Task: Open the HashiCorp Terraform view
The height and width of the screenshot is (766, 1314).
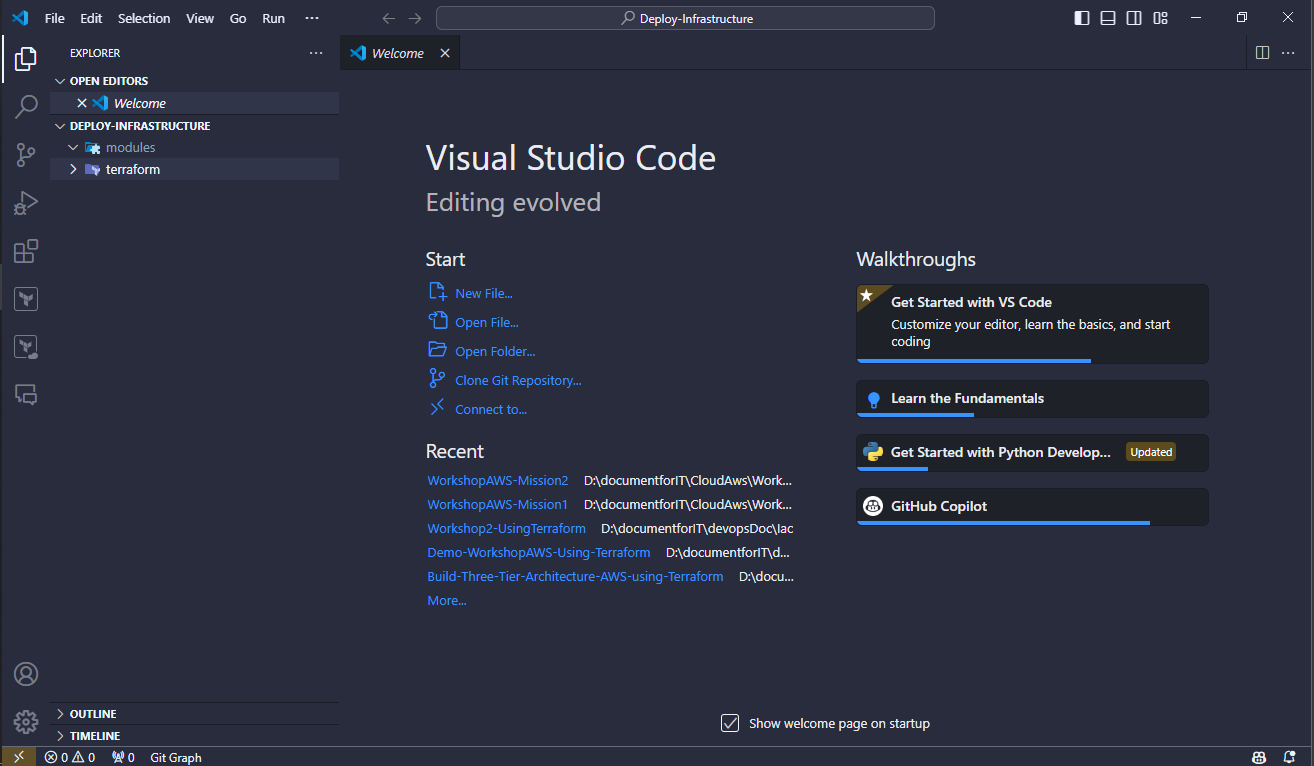Action: point(26,299)
